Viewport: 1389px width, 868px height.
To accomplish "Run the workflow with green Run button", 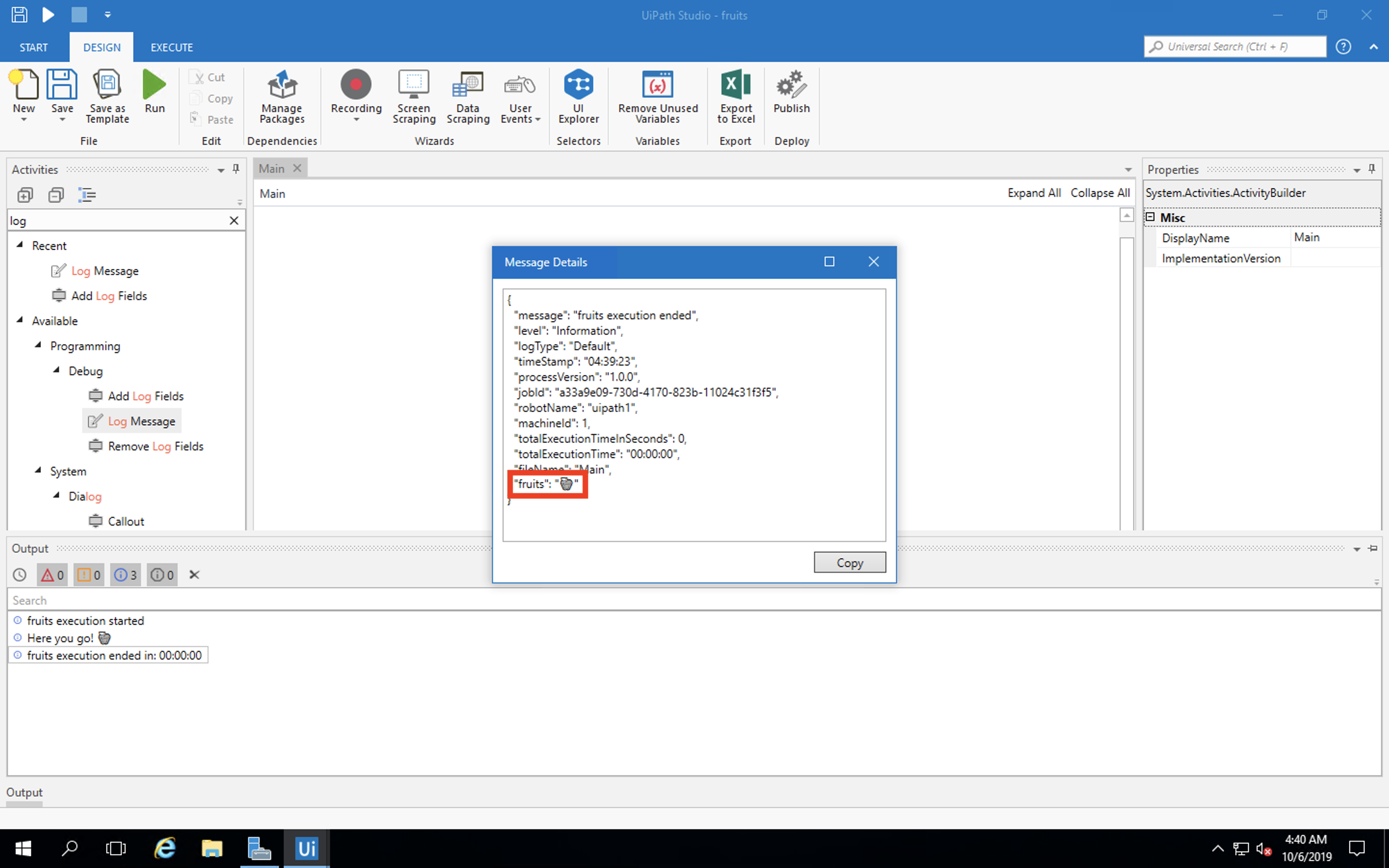I will pos(154,92).
